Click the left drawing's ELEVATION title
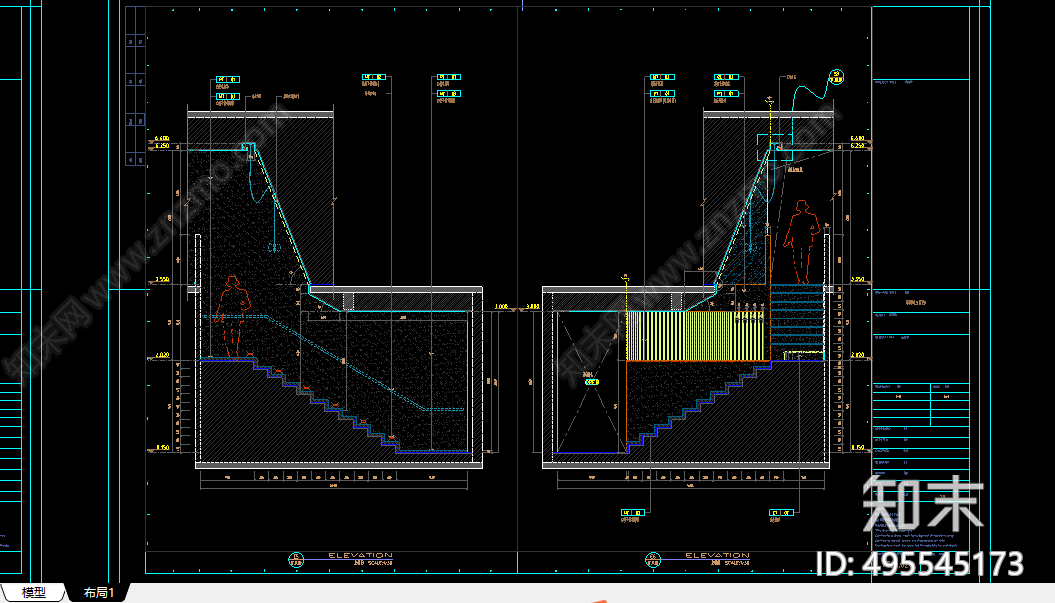Image resolution: width=1055 pixels, height=603 pixels. click(x=360, y=555)
